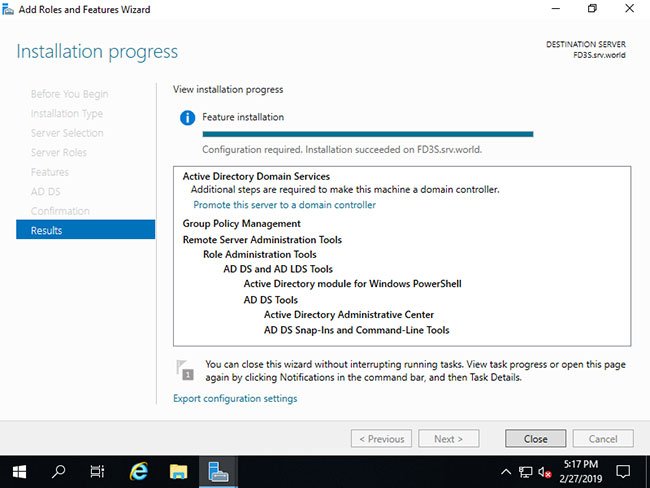Open taskbar Search magnifier
The width and height of the screenshot is (650, 488).
tap(58, 472)
